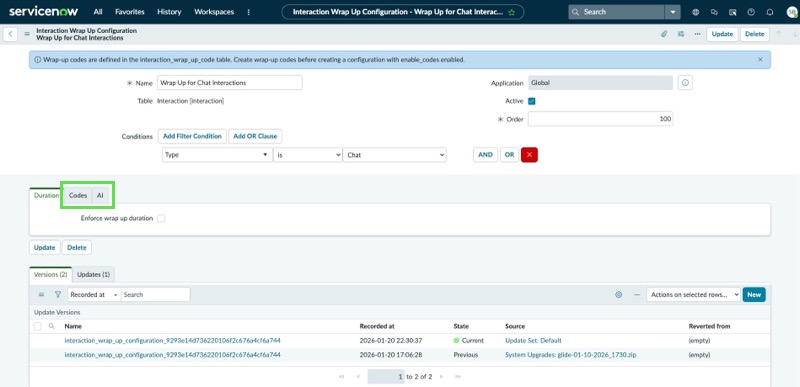Open the filter funnel in versions list
The height and width of the screenshot is (387, 800).
(x=58, y=295)
